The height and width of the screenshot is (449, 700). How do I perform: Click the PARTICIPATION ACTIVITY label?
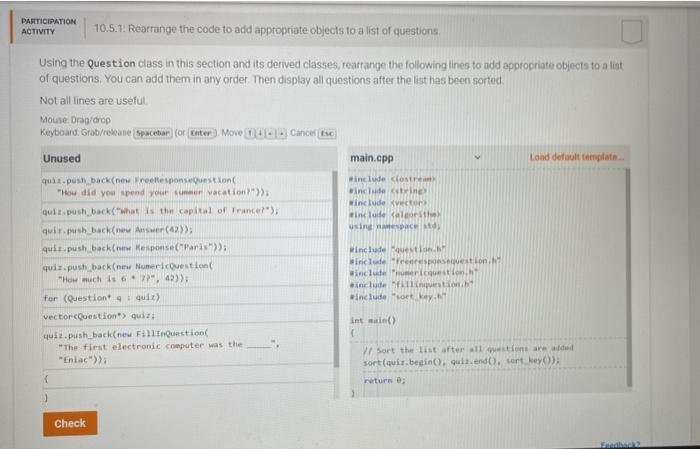tap(48, 27)
